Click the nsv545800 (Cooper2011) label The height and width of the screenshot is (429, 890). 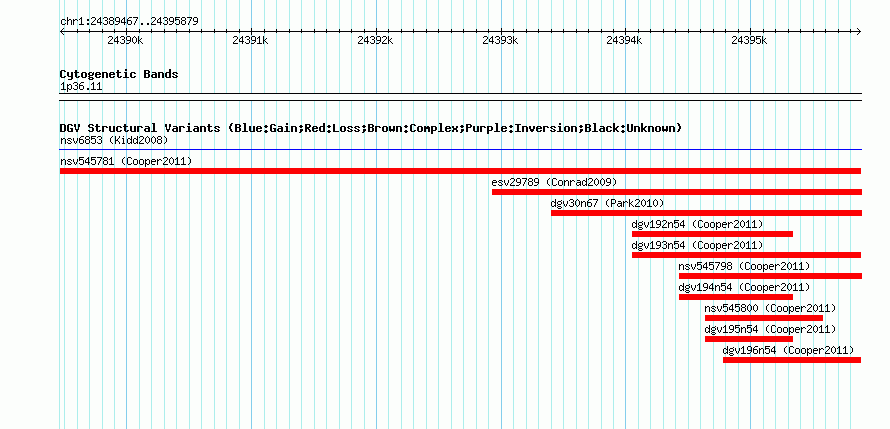(x=770, y=308)
